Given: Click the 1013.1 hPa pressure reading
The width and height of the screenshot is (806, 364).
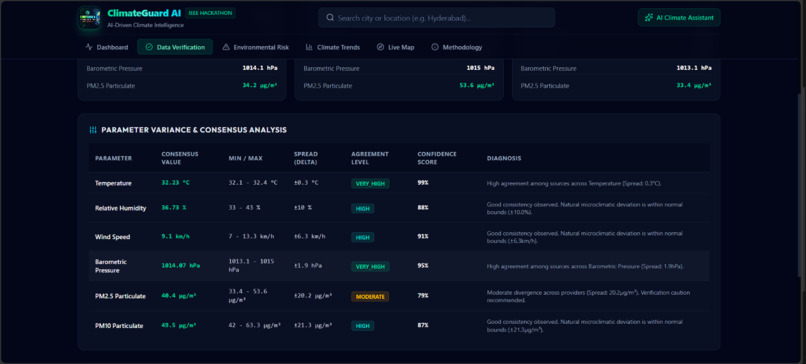Looking at the screenshot, I should 694,68.
